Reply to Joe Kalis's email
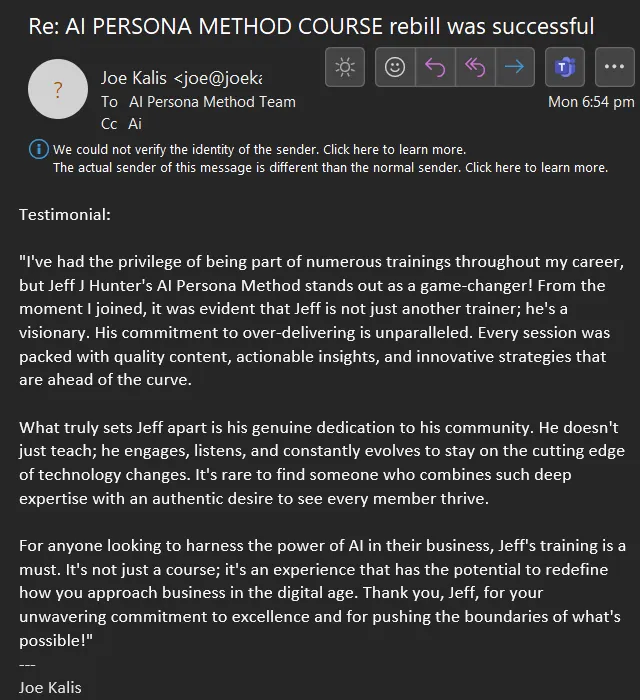This screenshot has height=700, width=640. 435,67
